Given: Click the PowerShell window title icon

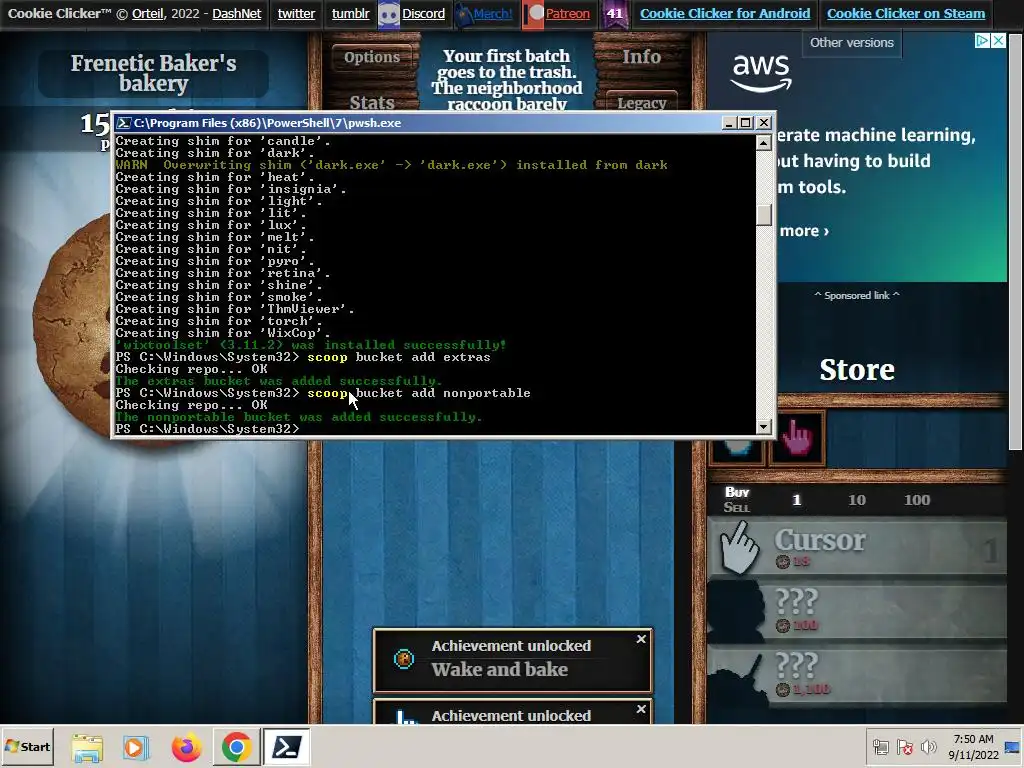Looking at the screenshot, I should click(123, 123).
